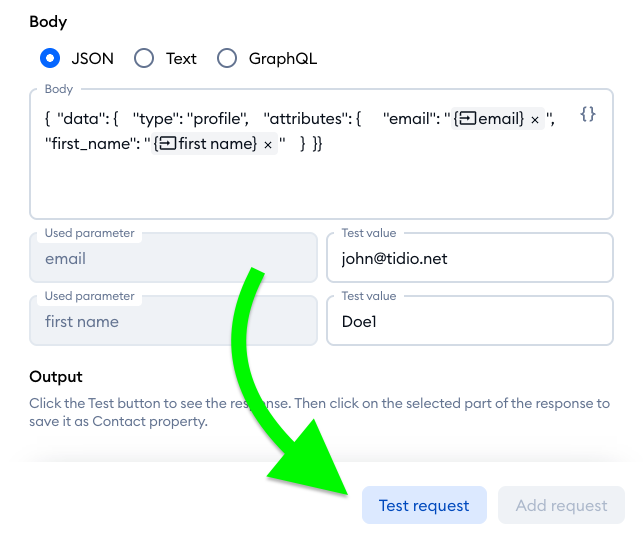Click the curly braces insert-variable icon

(588, 115)
